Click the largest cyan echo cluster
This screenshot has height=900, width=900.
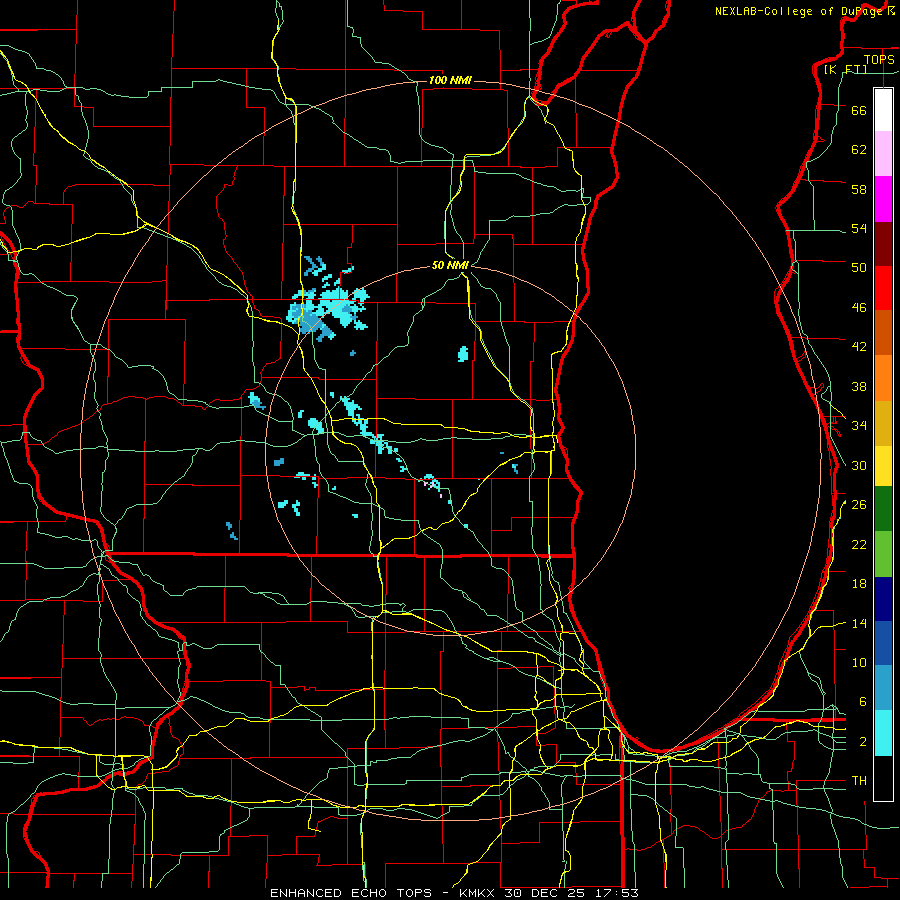pyautogui.click(x=327, y=303)
